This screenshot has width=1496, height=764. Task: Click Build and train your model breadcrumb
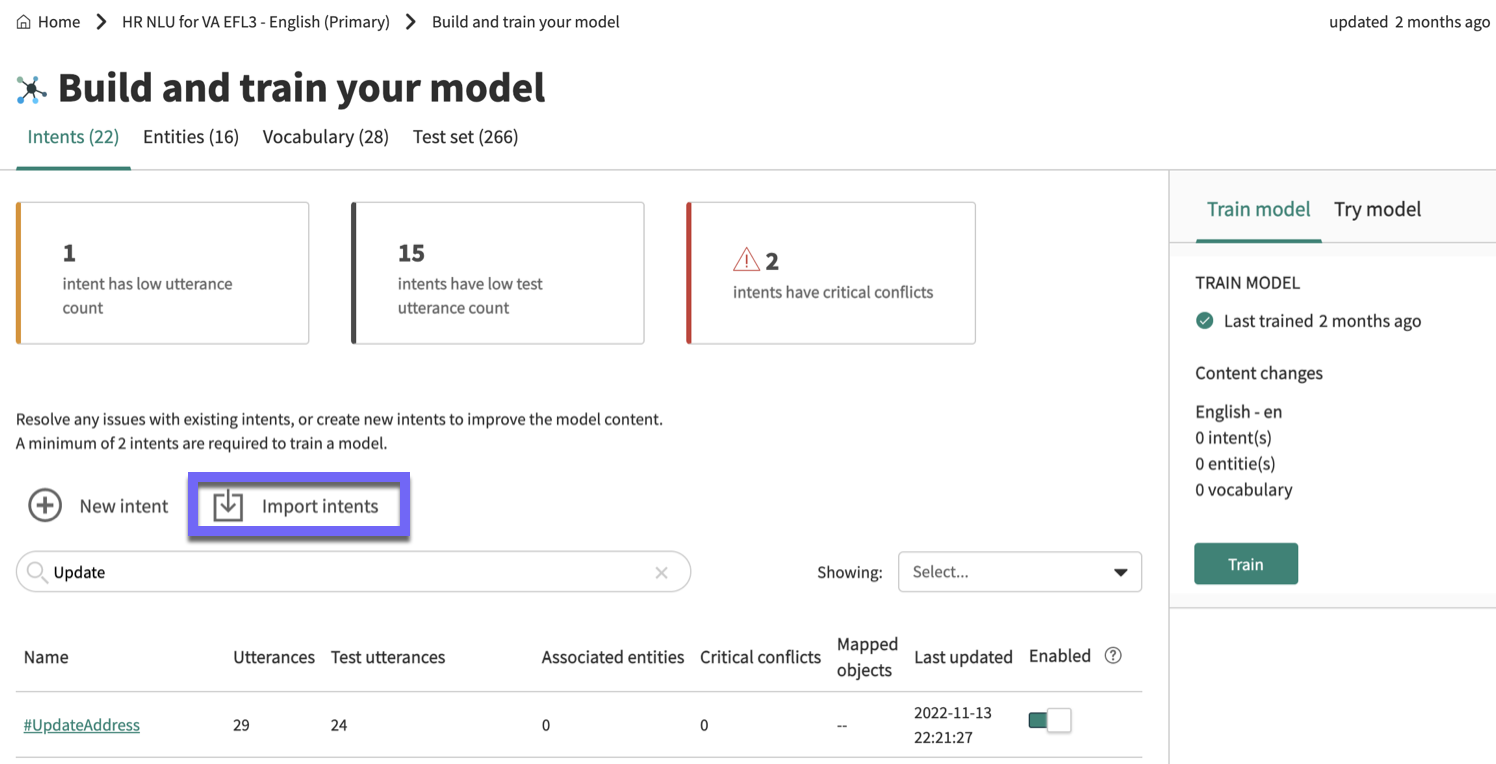click(x=526, y=22)
